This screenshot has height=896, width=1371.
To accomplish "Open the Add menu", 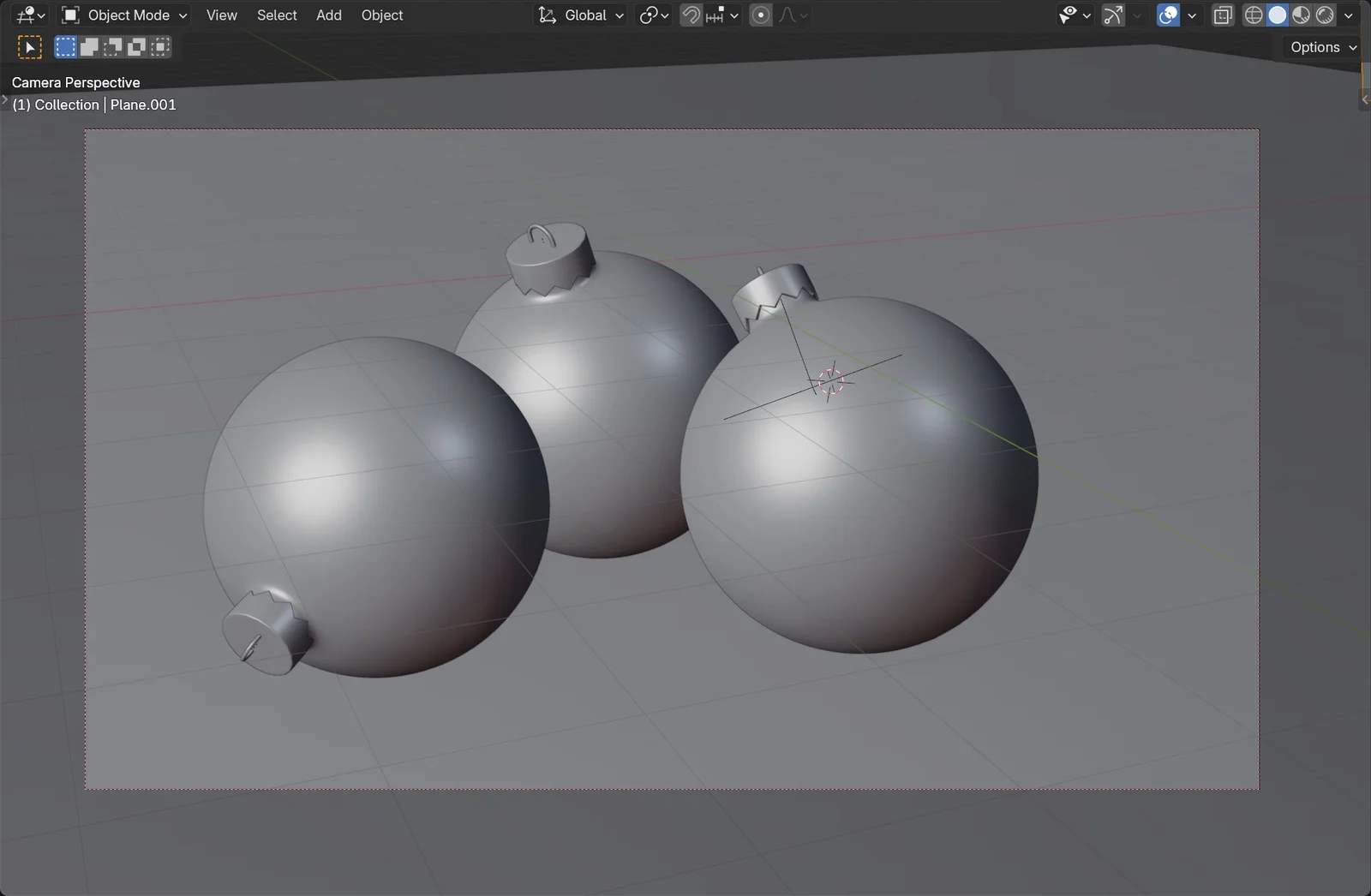I will click(x=329, y=15).
